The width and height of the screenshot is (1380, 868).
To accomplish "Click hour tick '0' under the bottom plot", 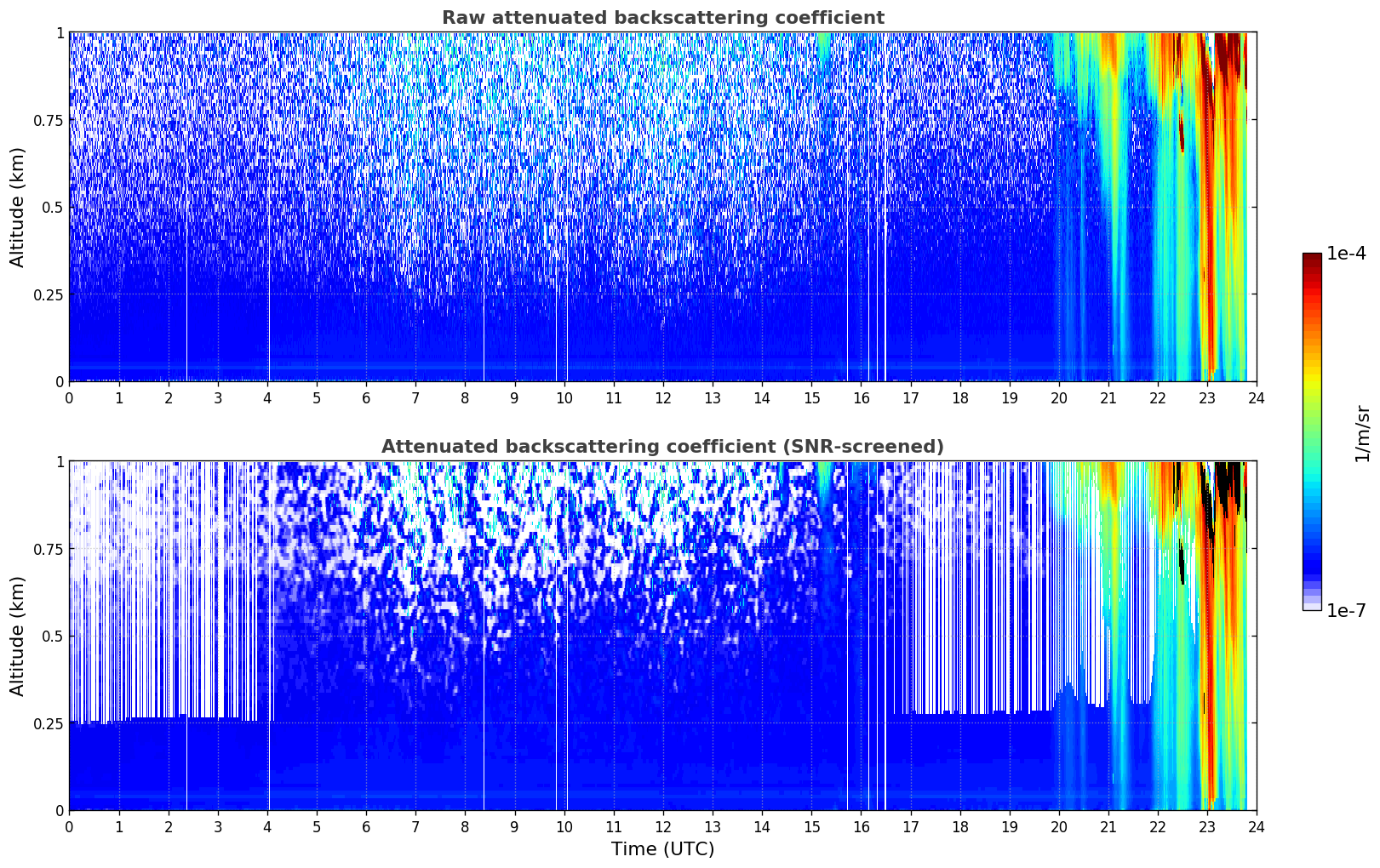I will (69, 826).
